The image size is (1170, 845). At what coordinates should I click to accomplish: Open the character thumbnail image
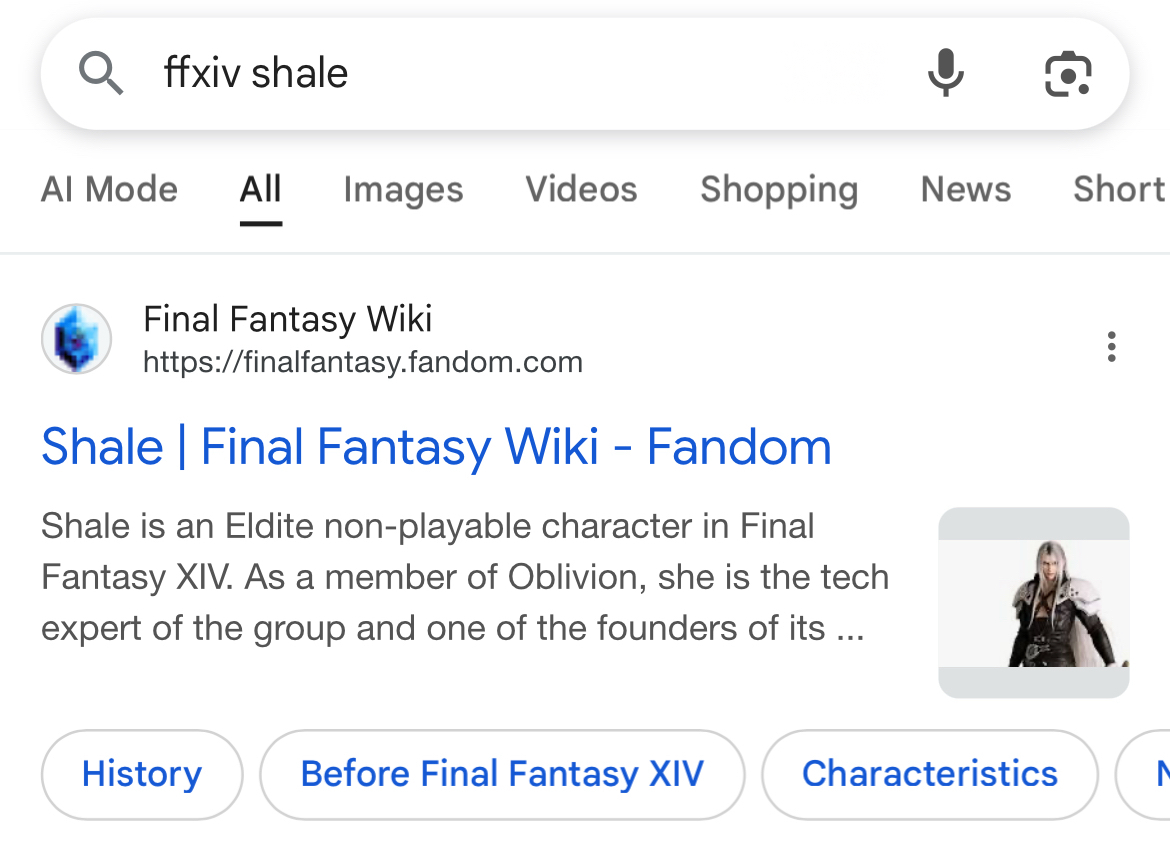coord(1033,602)
